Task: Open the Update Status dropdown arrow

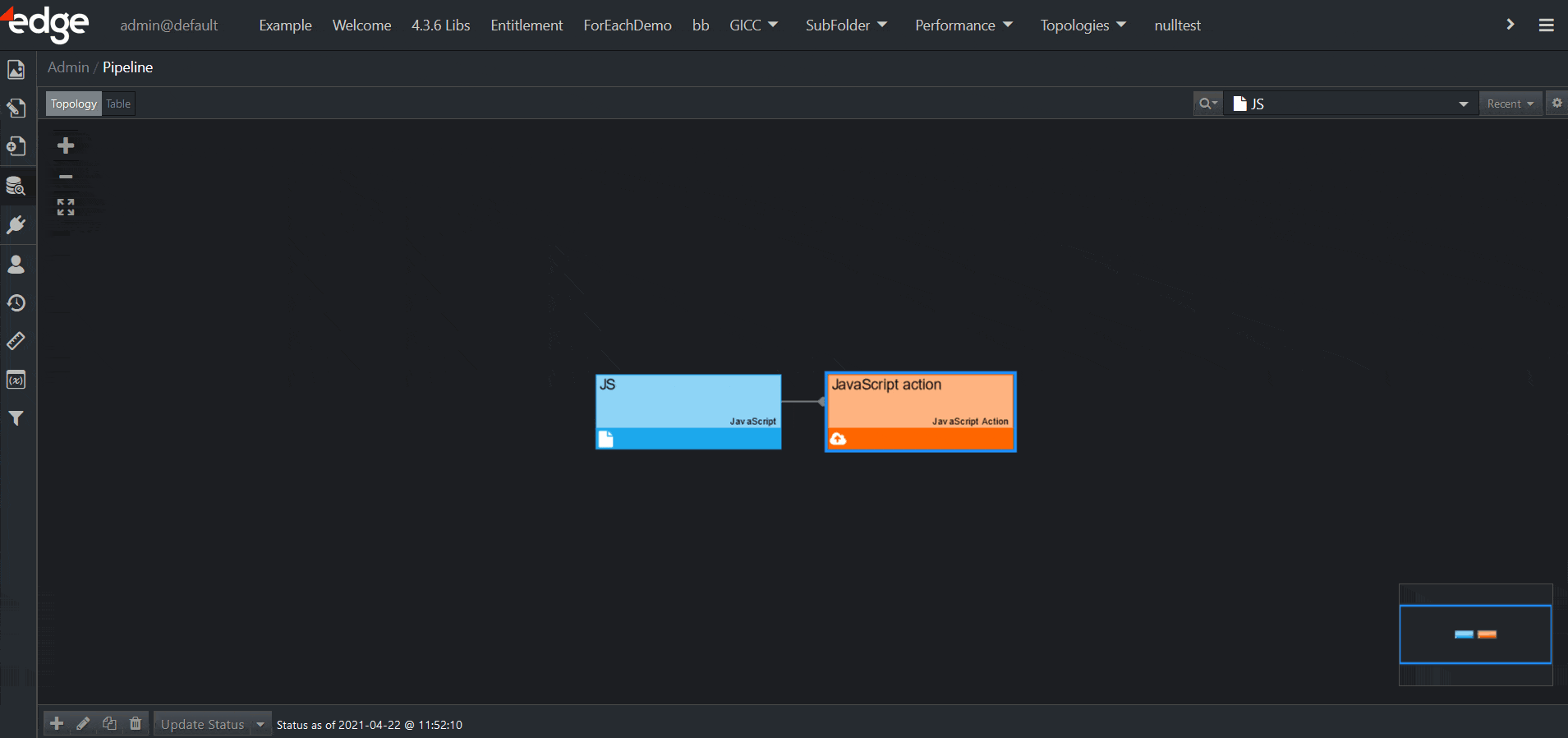Action: (260, 724)
